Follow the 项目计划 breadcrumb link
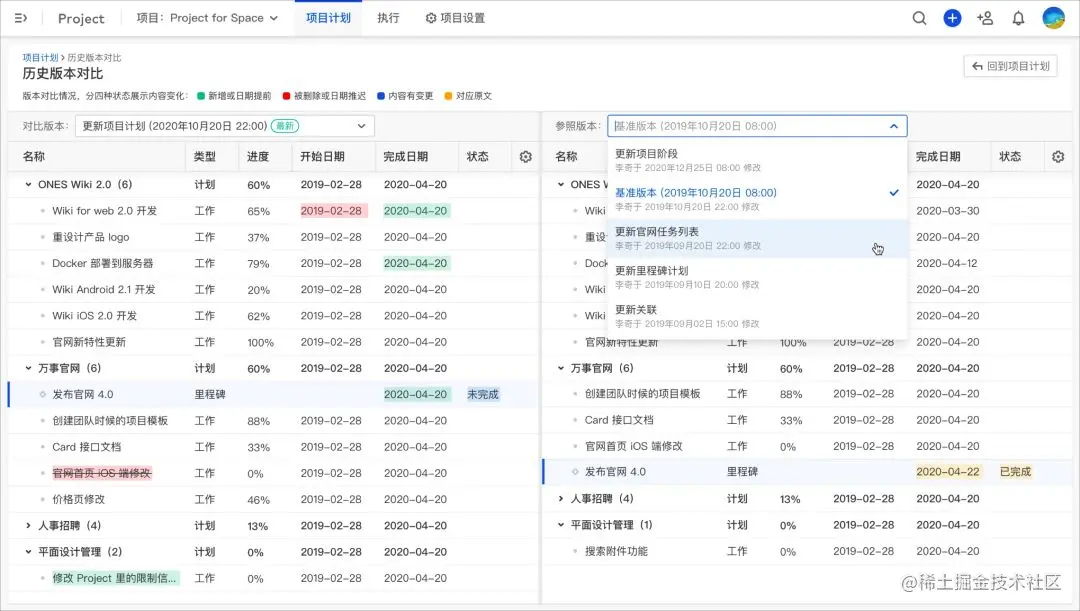Viewport: 1080px width, 611px height. tap(40, 58)
